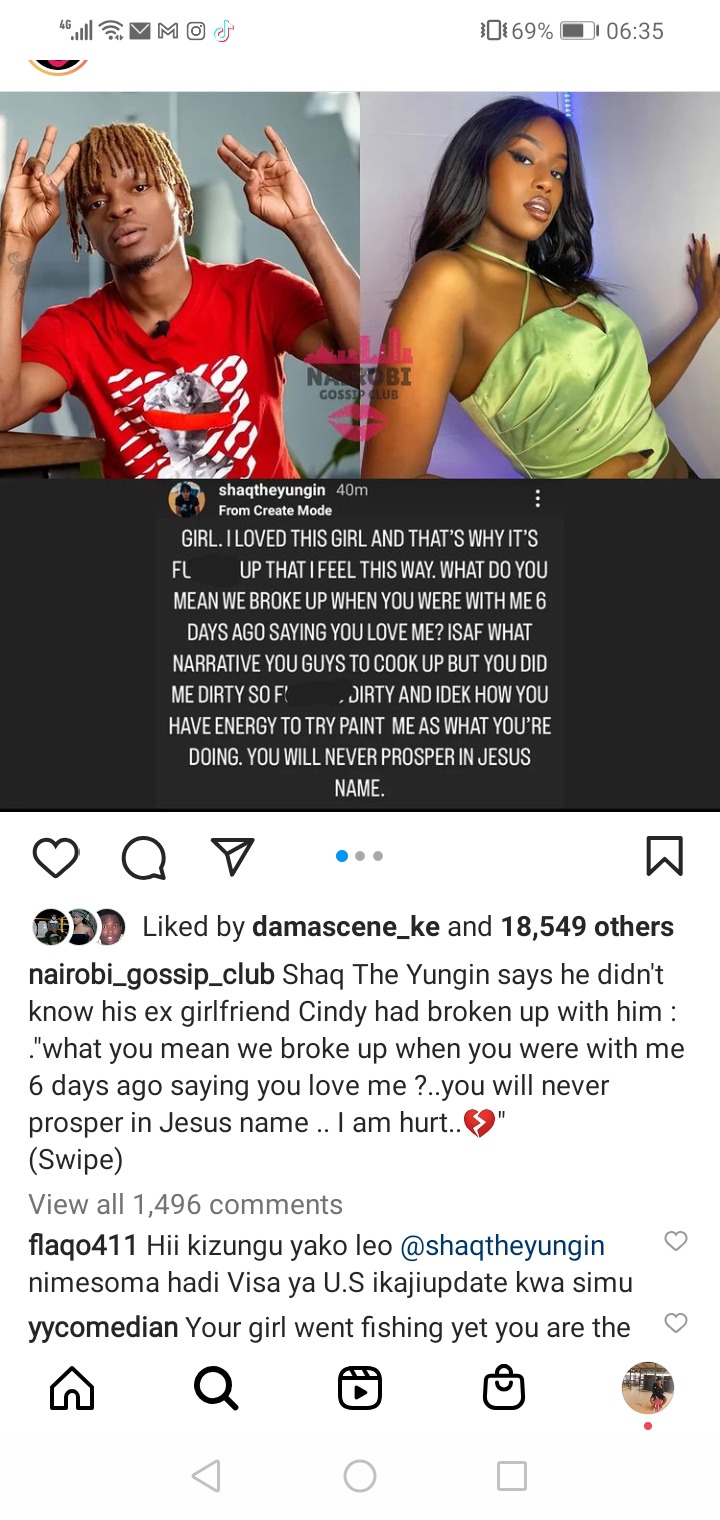Image resolution: width=720 pixels, height=1520 pixels.
Task: Select the second carousel page dot
Action: click(361, 856)
